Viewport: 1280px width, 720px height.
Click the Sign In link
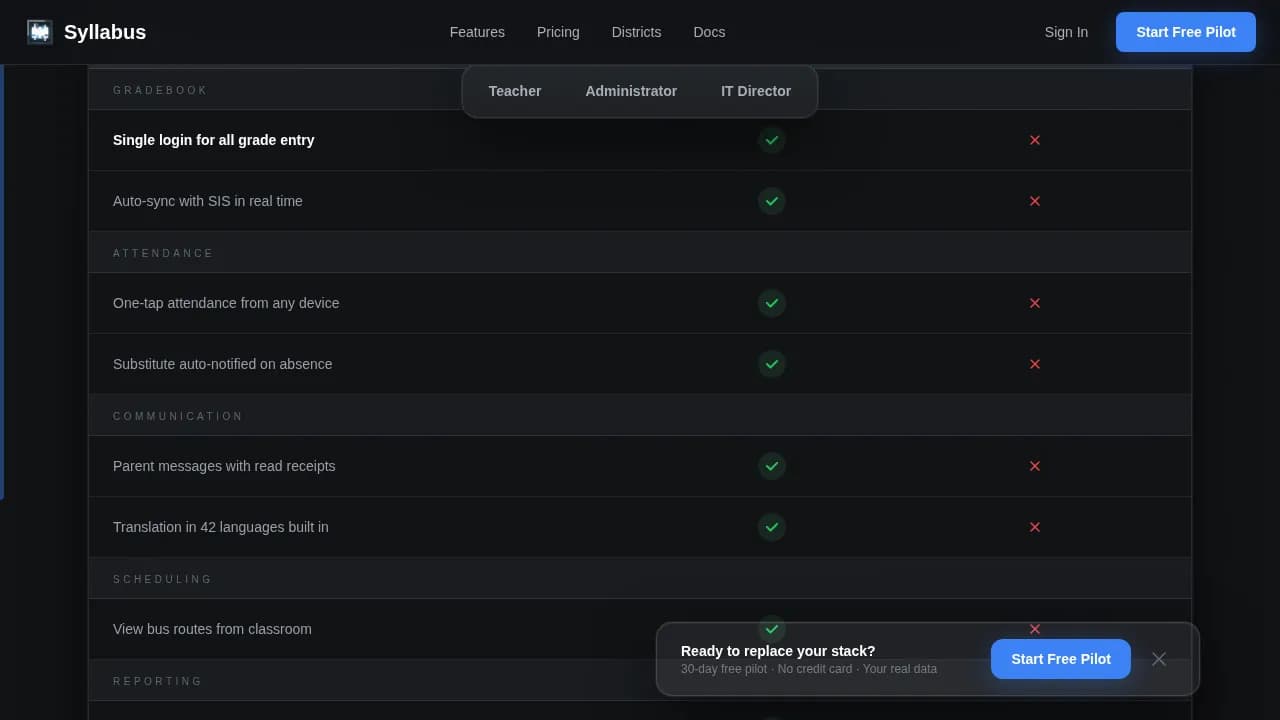pos(1066,32)
